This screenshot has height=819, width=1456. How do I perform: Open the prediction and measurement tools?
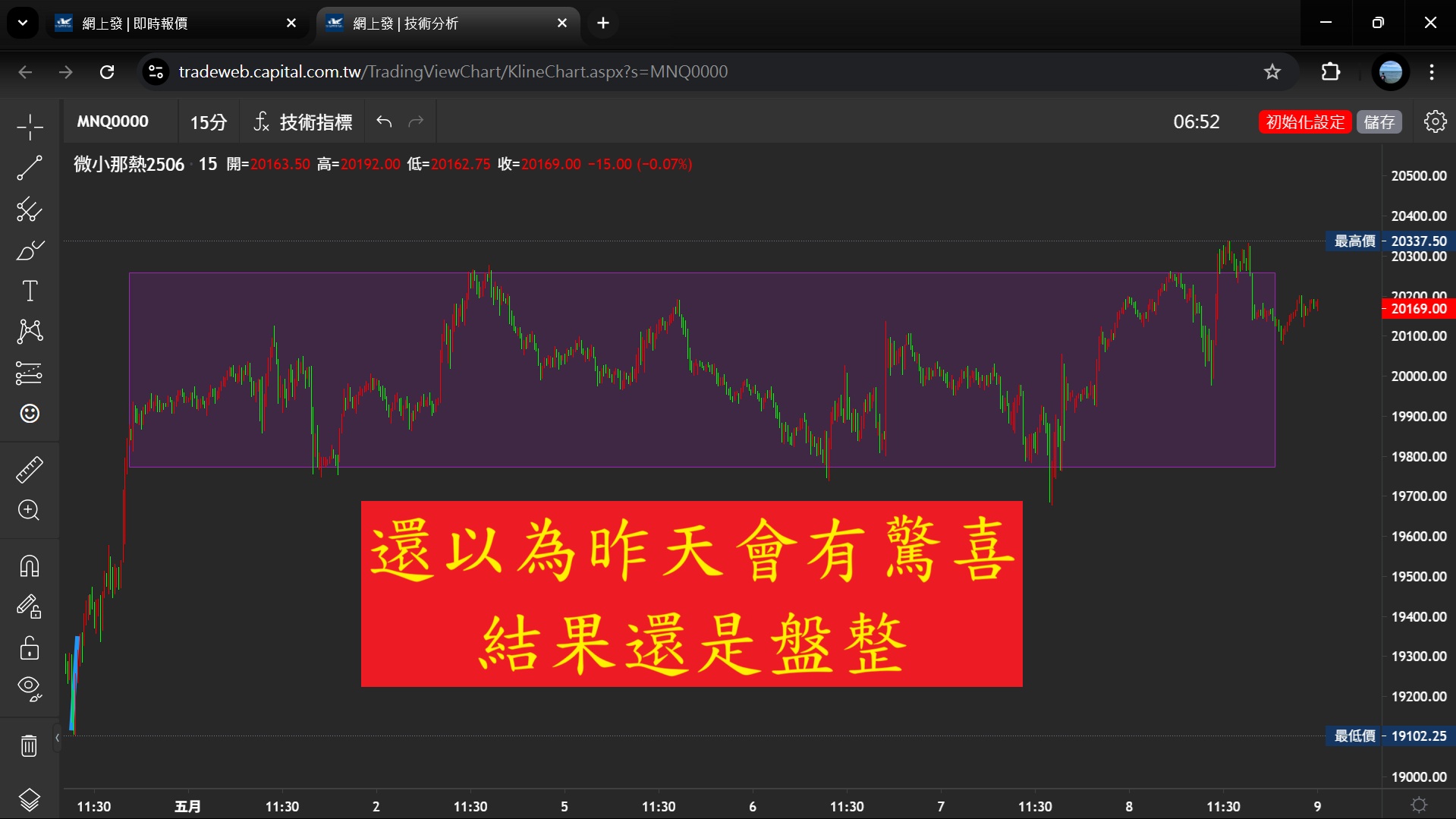click(x=30, y=373)
